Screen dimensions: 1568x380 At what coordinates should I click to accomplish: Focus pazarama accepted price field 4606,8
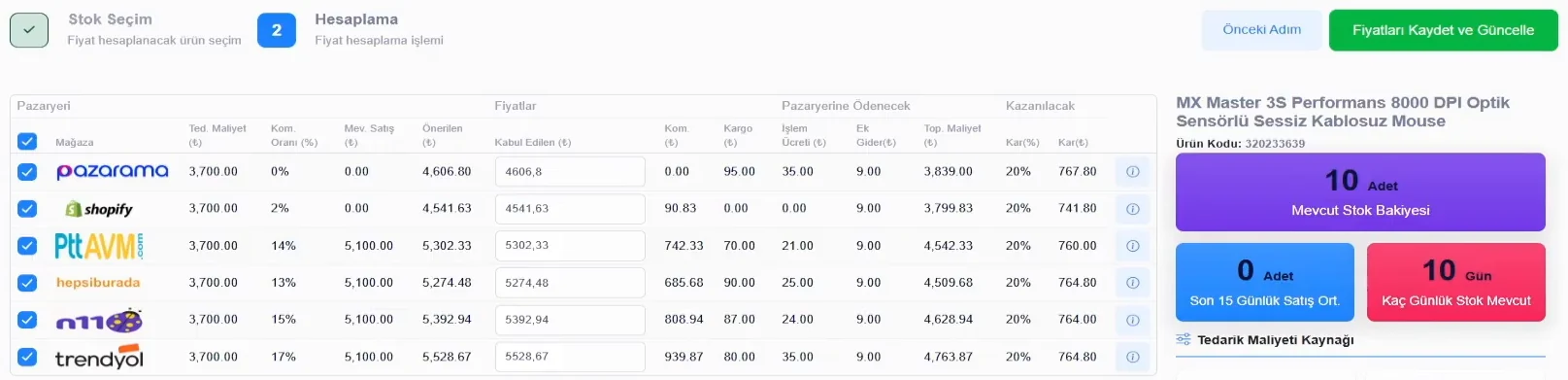pyautogui.click(x=570, y=172)
